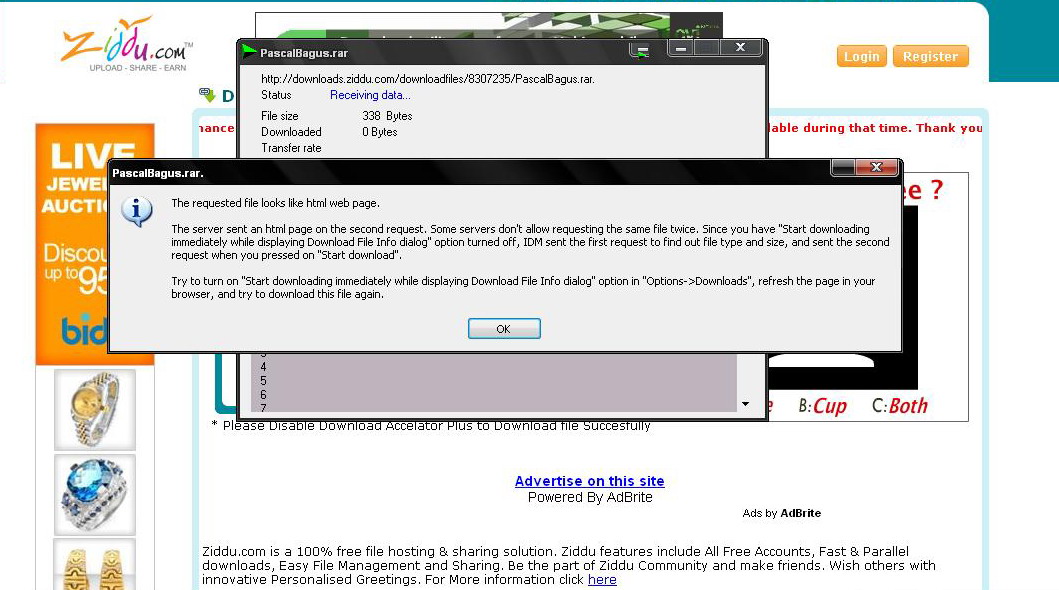
Task: Click the green download arrow icon beside page heading
Action: point(207,95)
